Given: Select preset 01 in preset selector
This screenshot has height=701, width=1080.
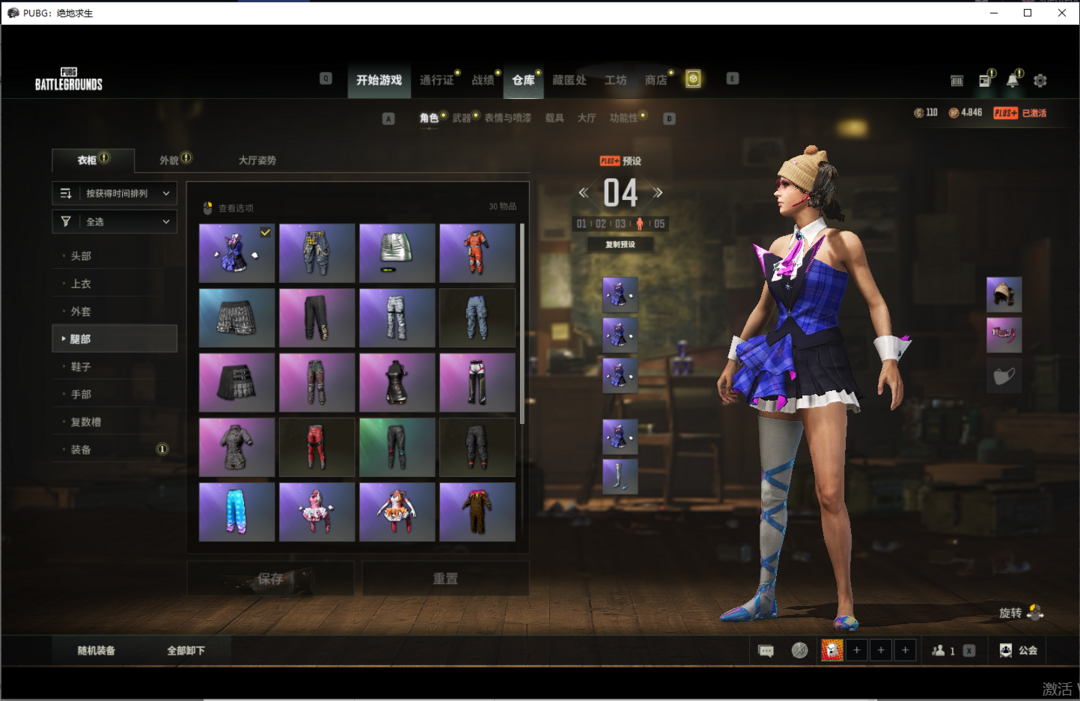Looking at the screenshot, I should point(582,224).
